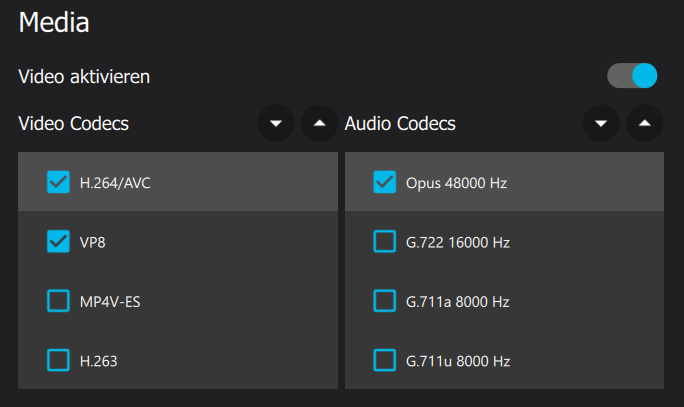Toggle the Video aktivieren switch
The width and height of the screenshot is (684, 407).
[x=632, y=75]
